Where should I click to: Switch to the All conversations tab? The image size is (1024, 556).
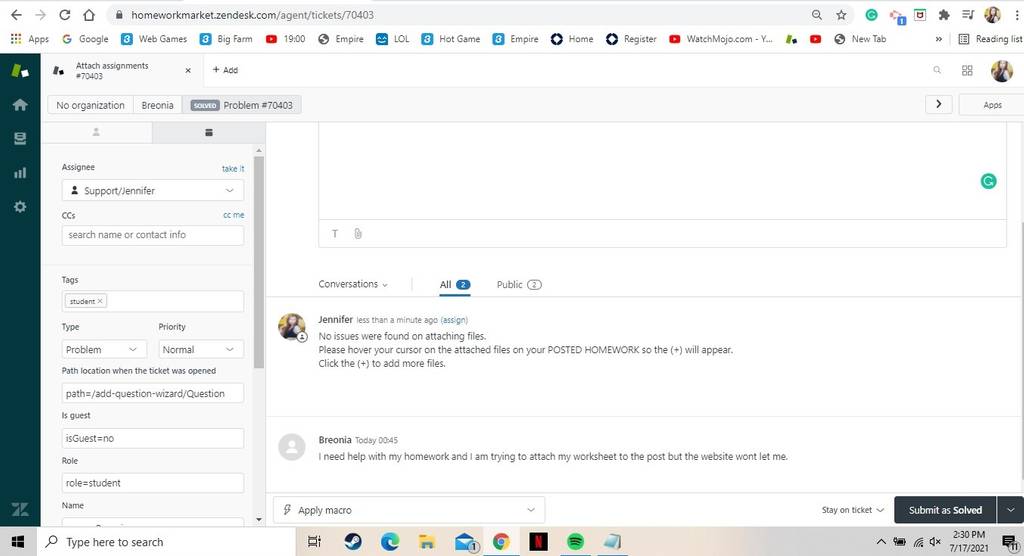click(455, 285)
